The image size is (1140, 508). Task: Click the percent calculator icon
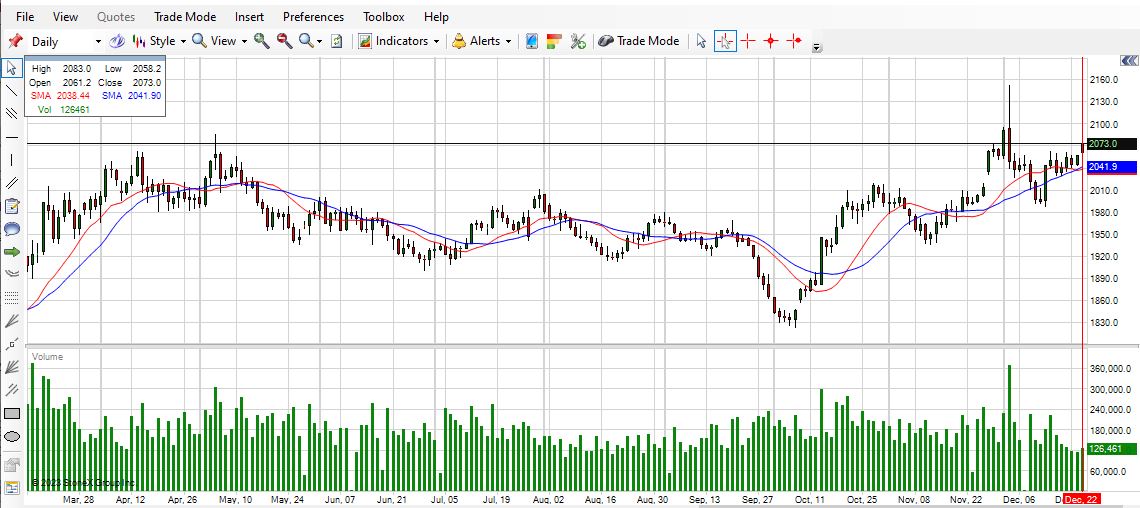click(578, 41)
